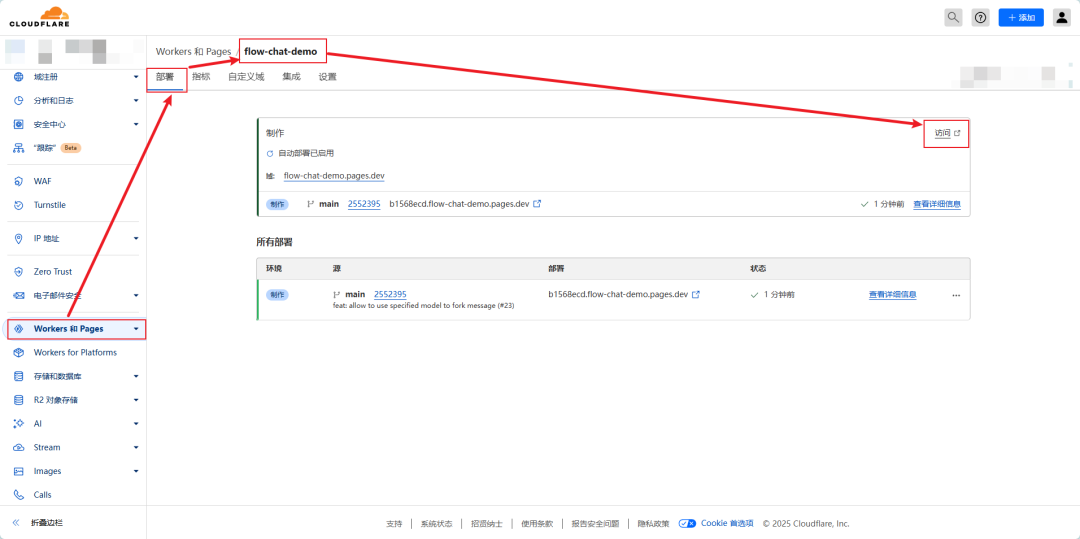Expand the 分析和日志 sidebar arrow
This screenshot has width=1080, height=539.
[136, 101]
